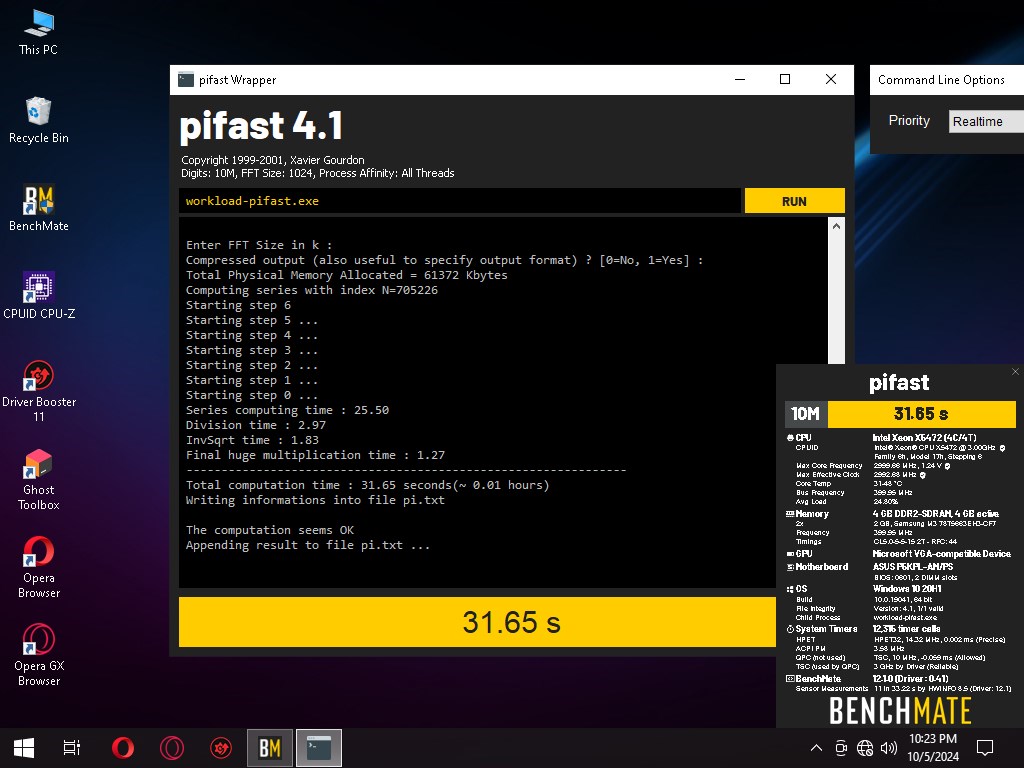Viewport: 1024px width, 768px height.
Task: Show hidden system tray icons
Action: pos(816,748)
